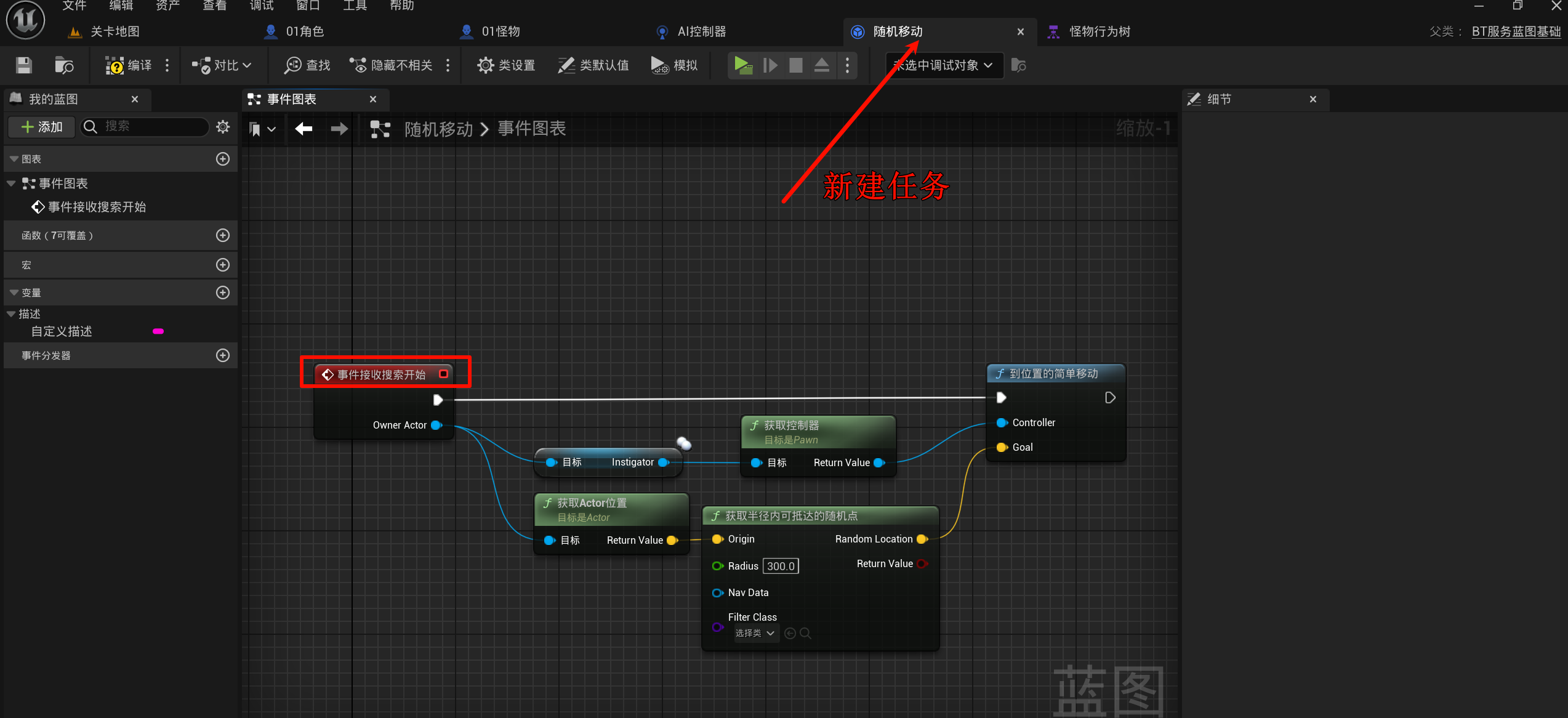Toggle the pink 自定义描述 variable visibility

click(x=158, y=331)
